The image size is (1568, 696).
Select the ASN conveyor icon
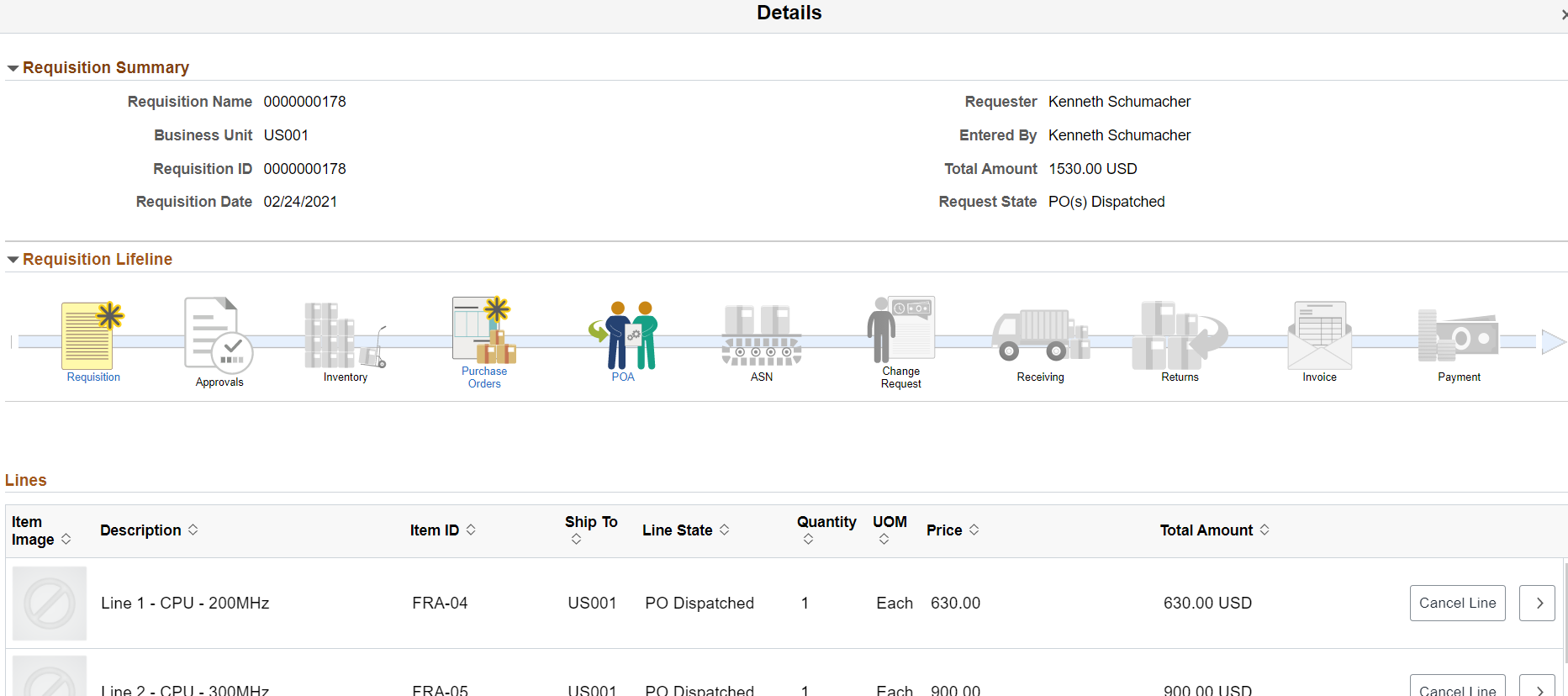point(762,335)
